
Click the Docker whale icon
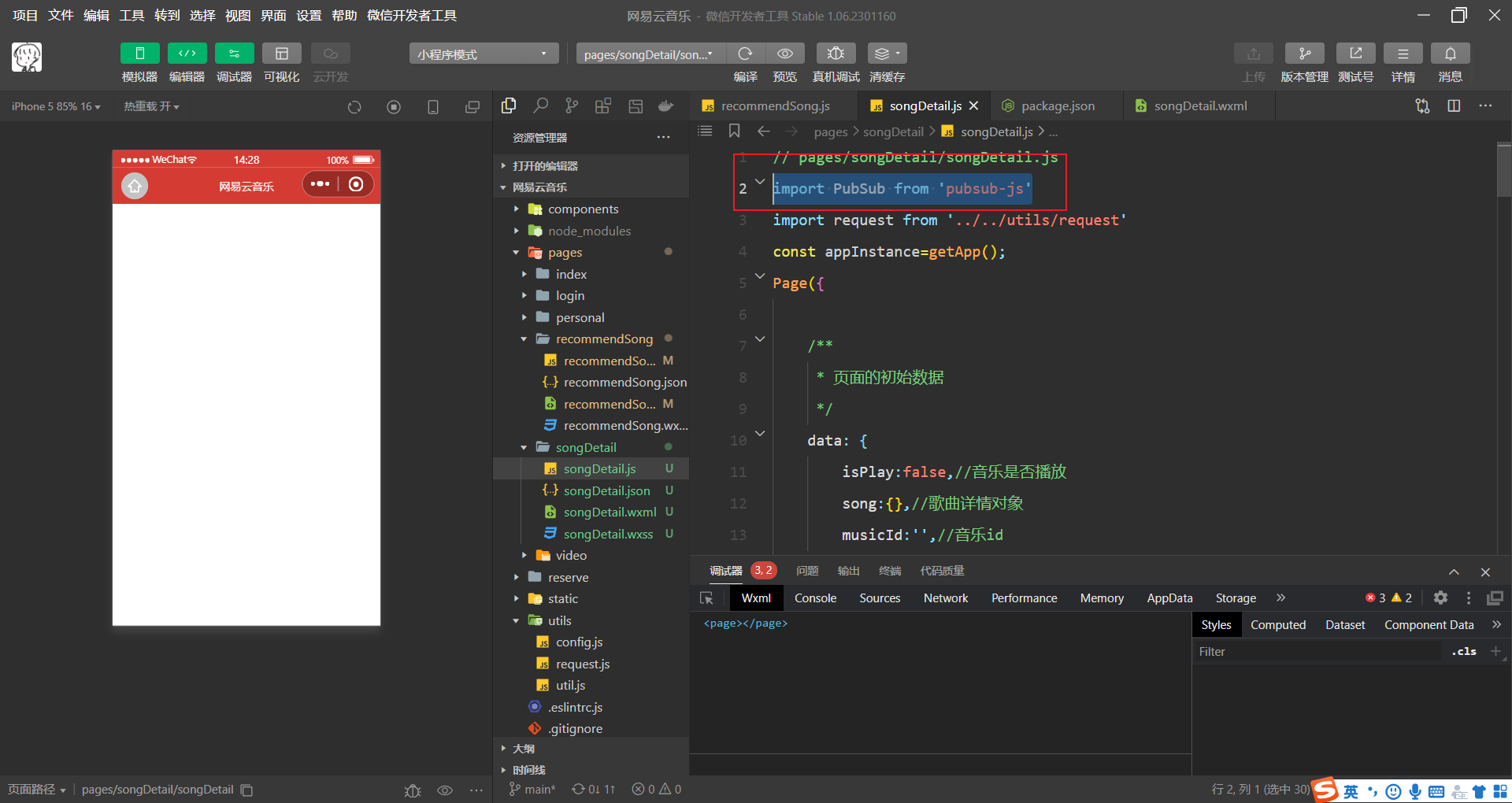click(x=666, y=105)
